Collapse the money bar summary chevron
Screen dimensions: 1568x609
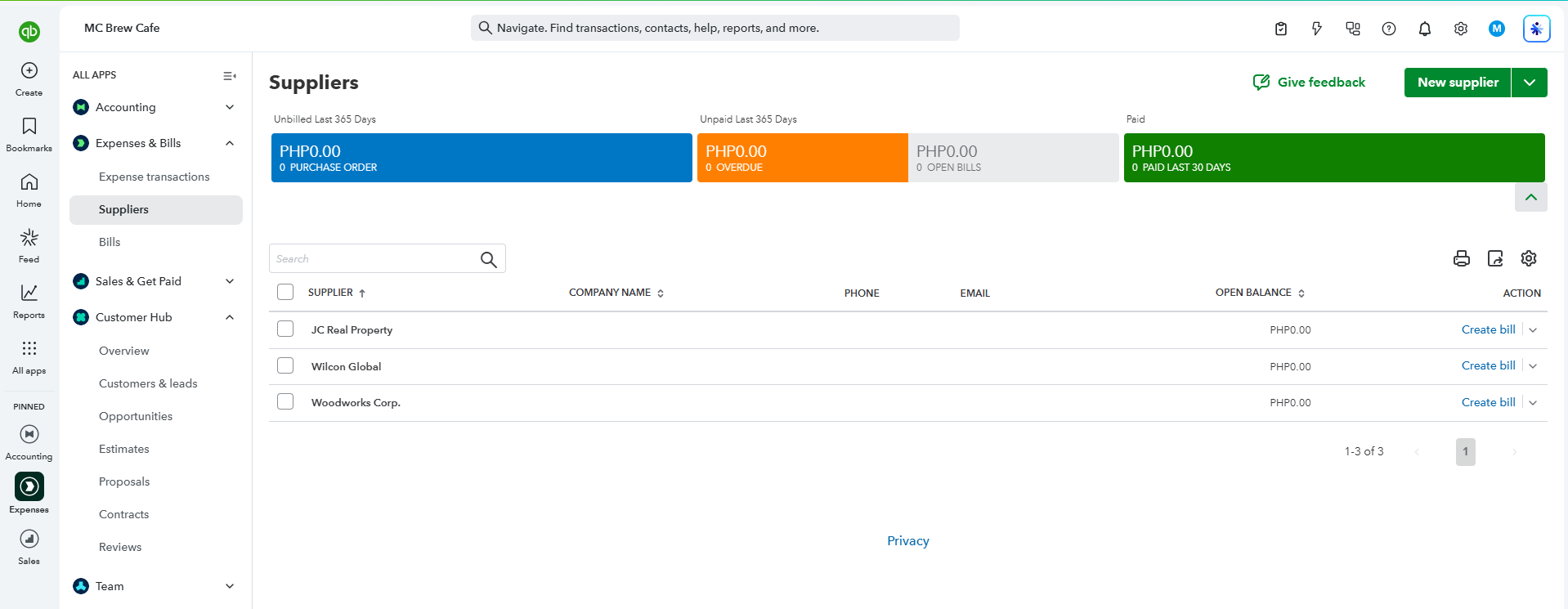[x=1531, y=197]
